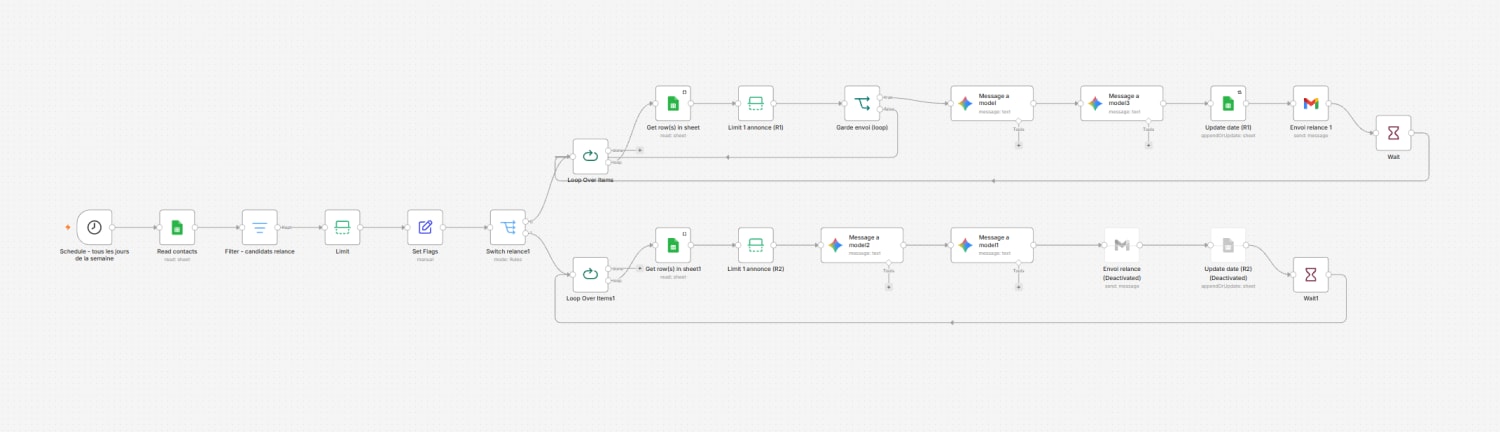Open the Message a model1 node
This screenshot has height=432, width=1500.
992,245
